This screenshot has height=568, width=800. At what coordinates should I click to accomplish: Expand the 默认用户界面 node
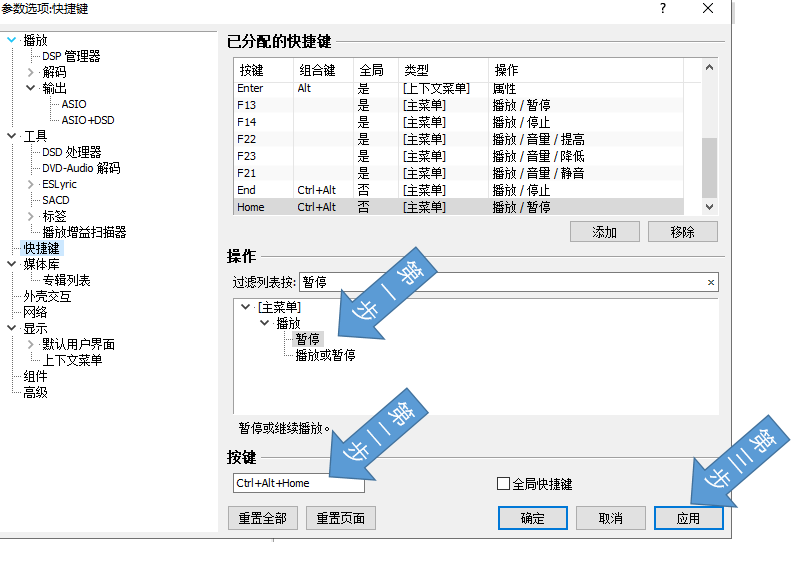(x=31, y=344)
